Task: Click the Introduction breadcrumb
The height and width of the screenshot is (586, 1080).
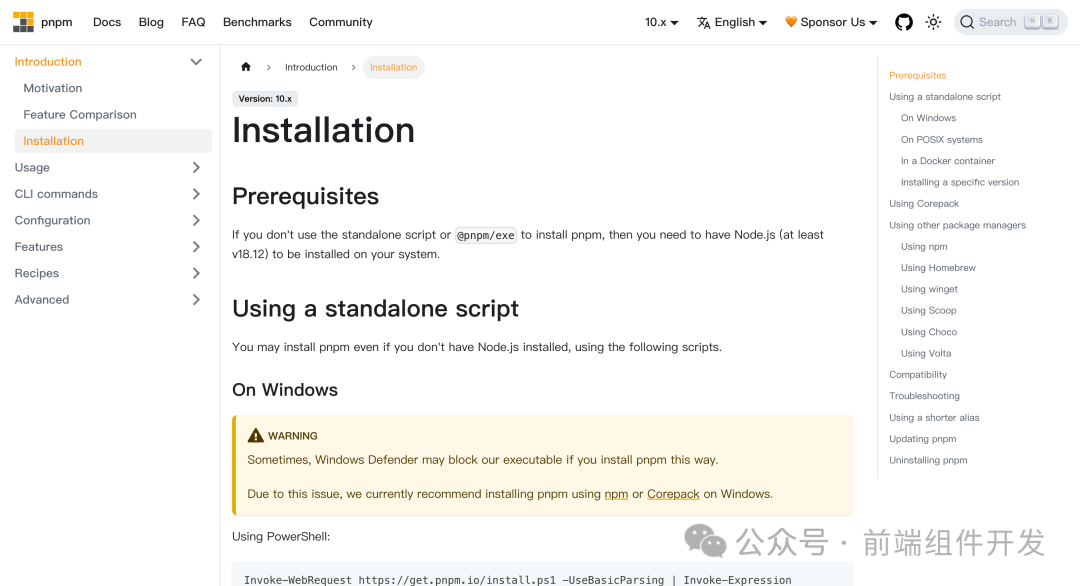Action: 311,67
